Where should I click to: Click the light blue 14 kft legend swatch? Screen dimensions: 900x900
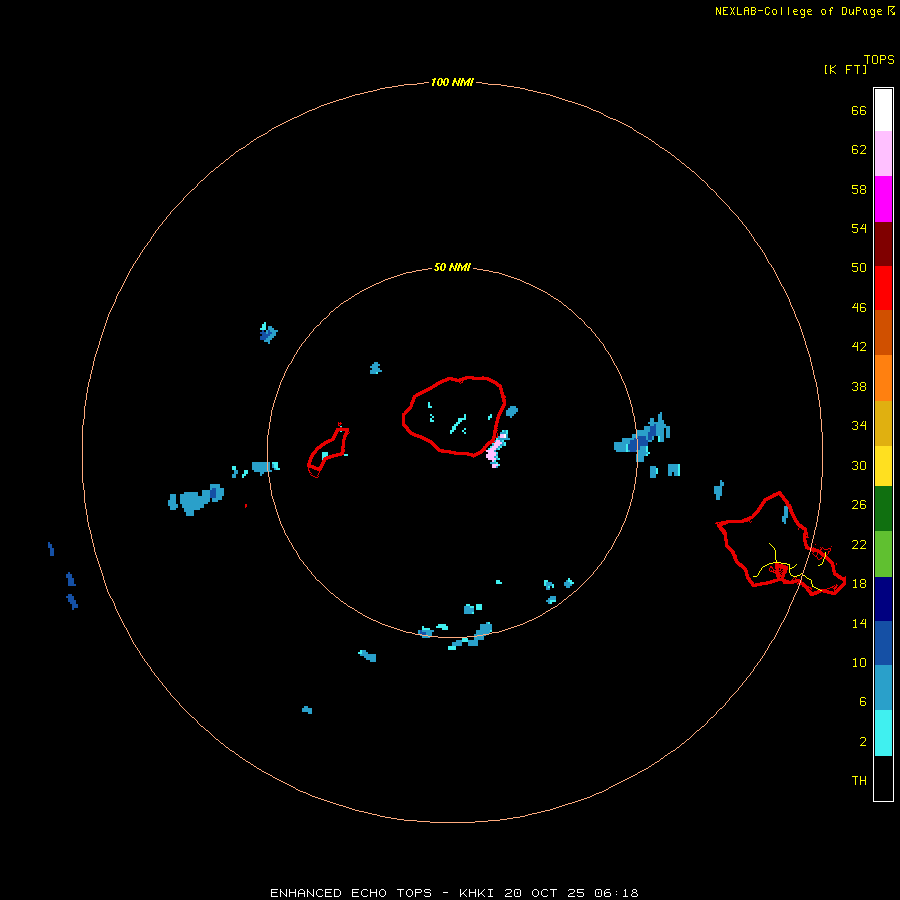(x=883, y=688)
